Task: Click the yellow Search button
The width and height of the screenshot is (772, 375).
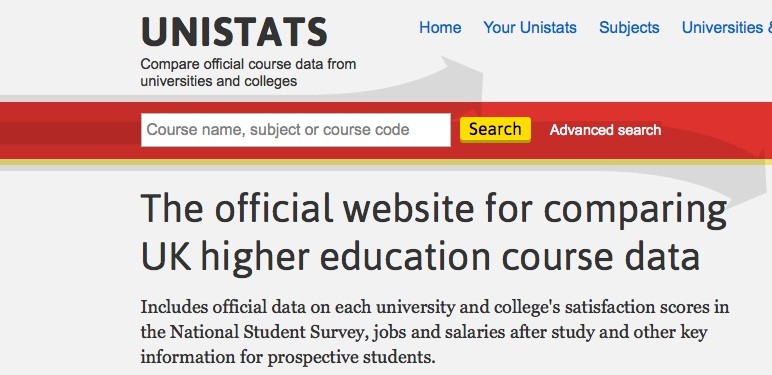Action: click(495, 129)
